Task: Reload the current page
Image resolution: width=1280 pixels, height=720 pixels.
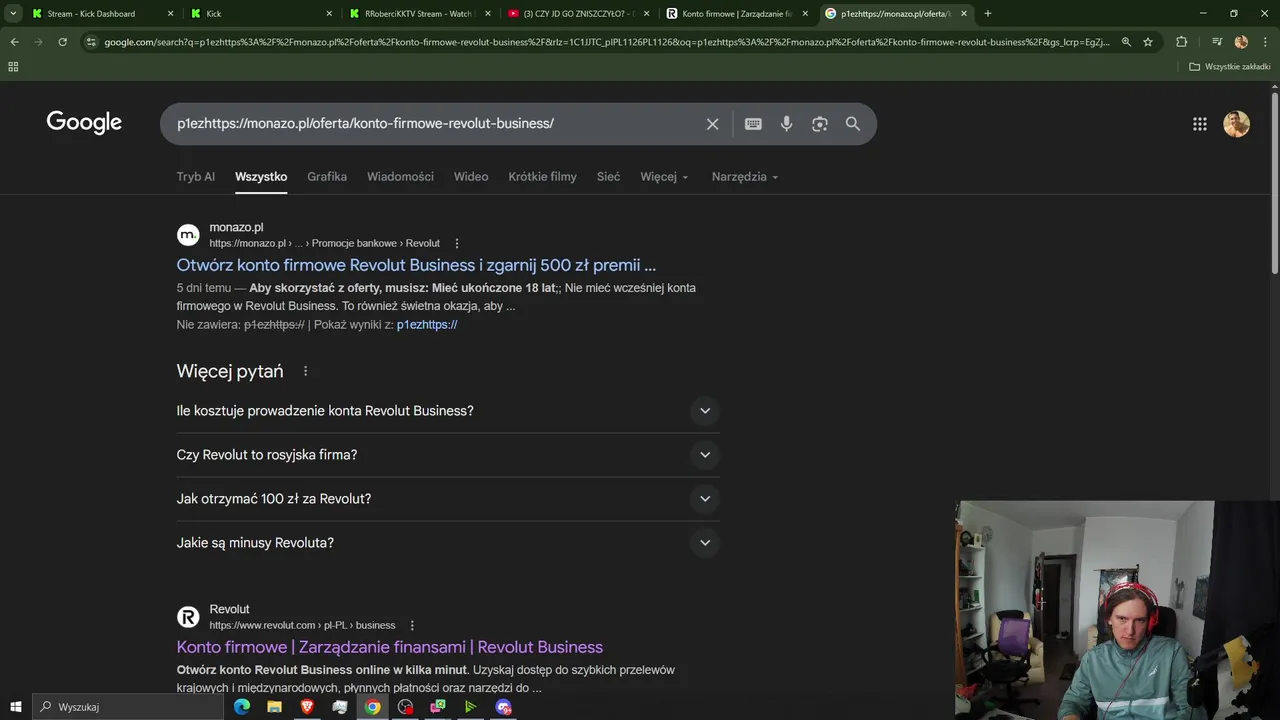Action: tap(62, 42)
